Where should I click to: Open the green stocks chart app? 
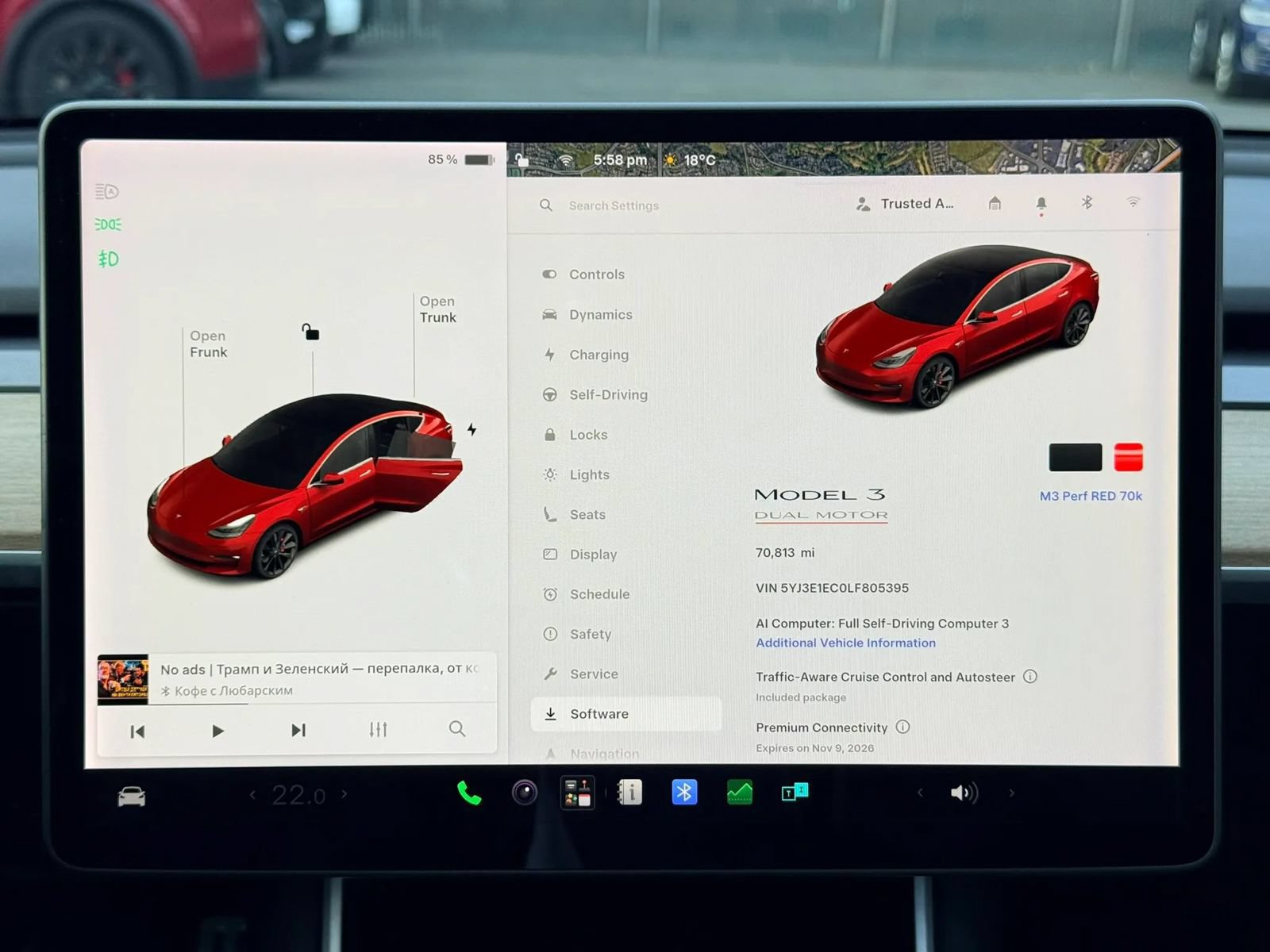click(x=740, y=792)
